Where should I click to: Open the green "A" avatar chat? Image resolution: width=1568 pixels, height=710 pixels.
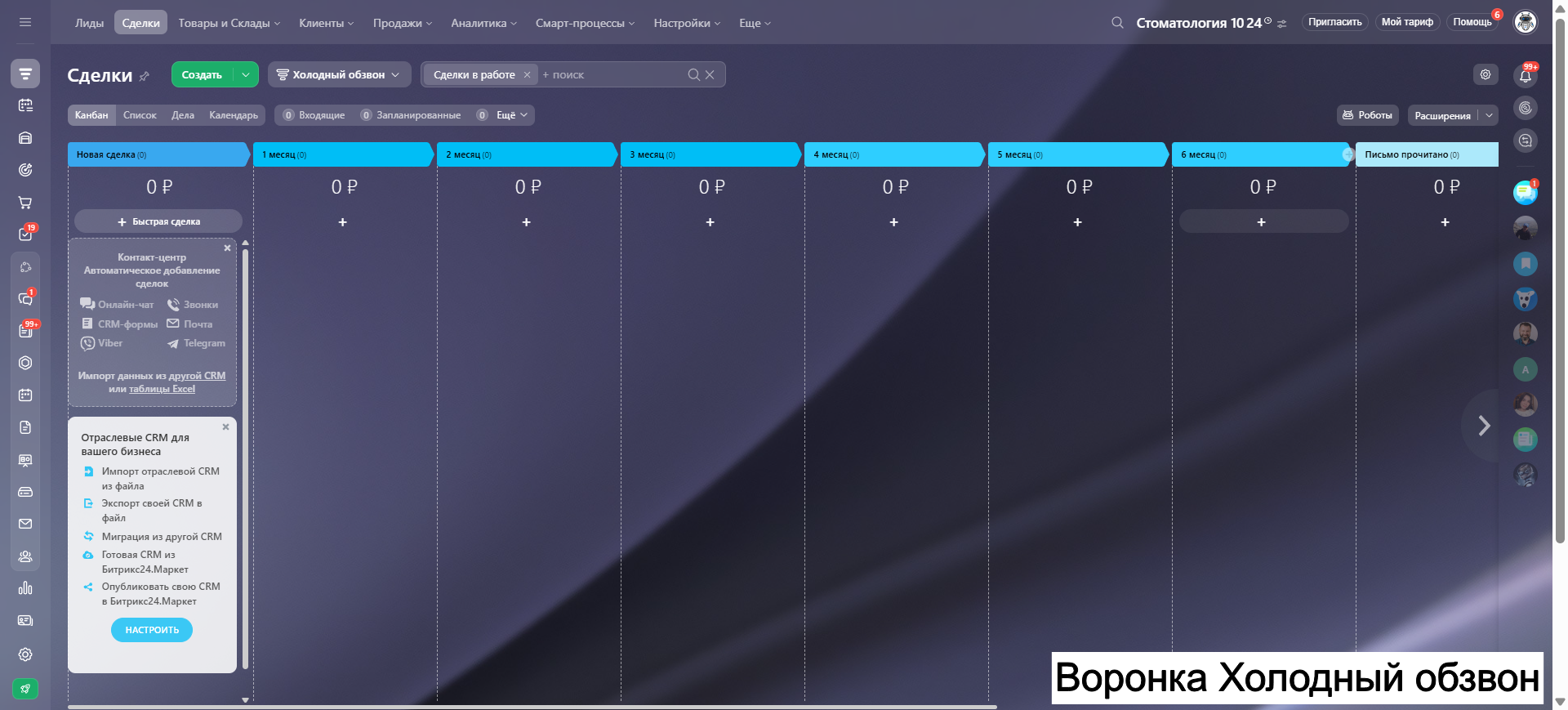[1525, 369]
